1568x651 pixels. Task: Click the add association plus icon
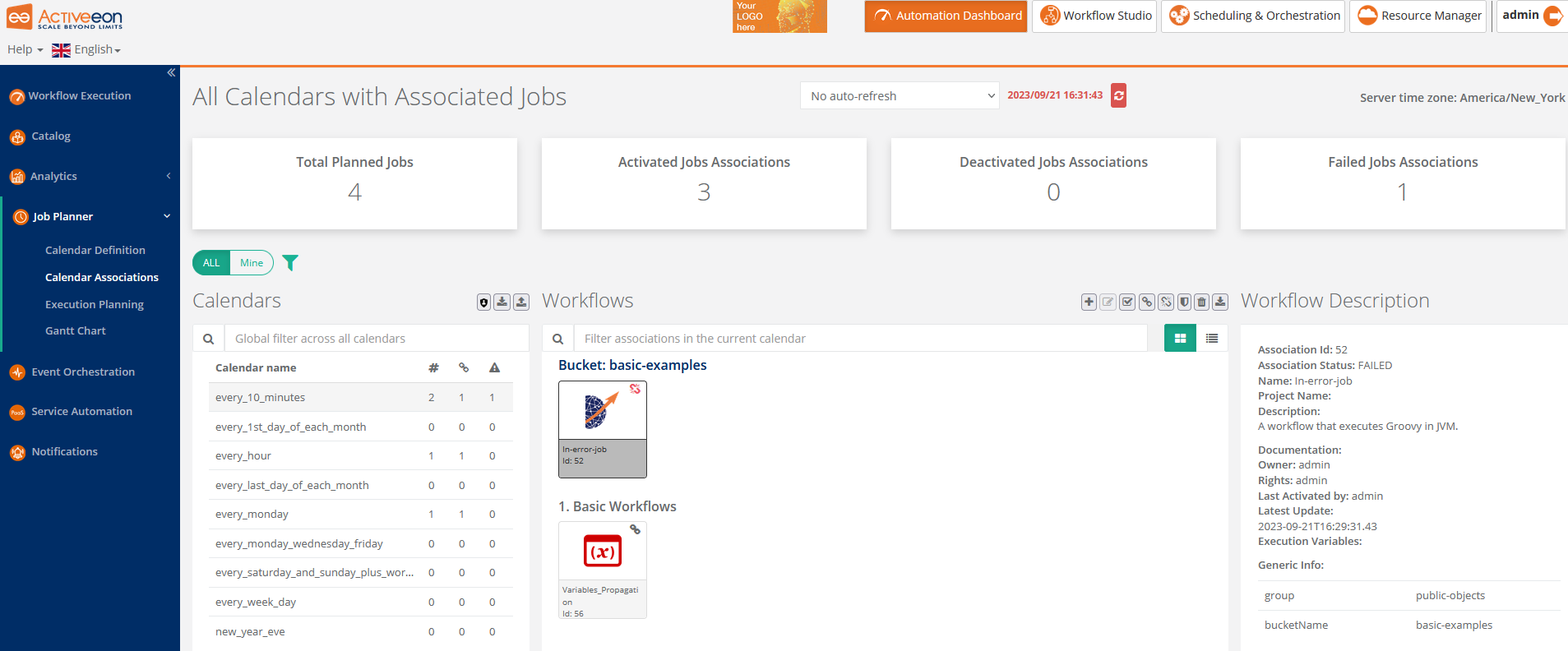pyautogui.click(x=1089, y=302)
